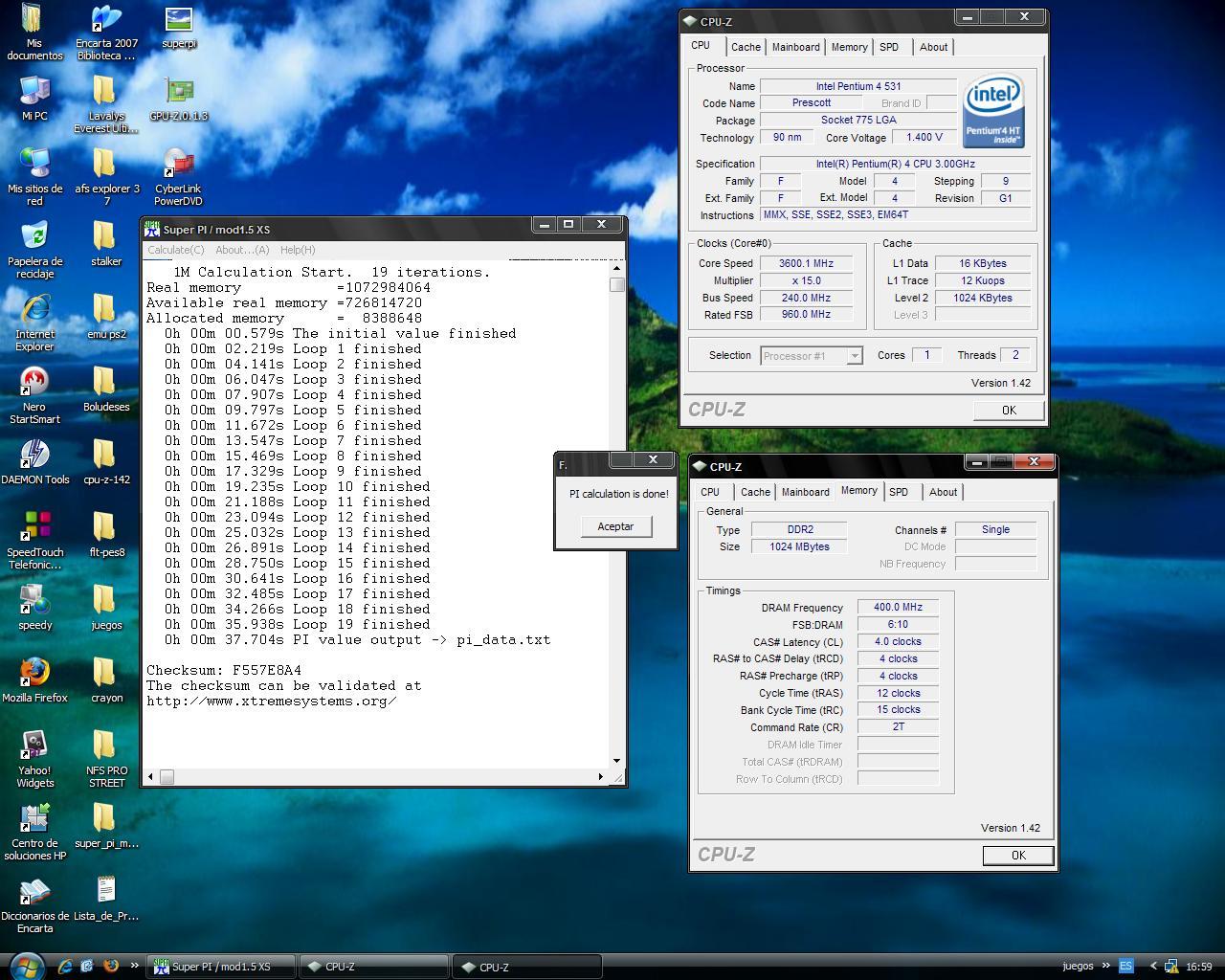Click OK in lower CPU-Z Memory window

pos(1018,856)
